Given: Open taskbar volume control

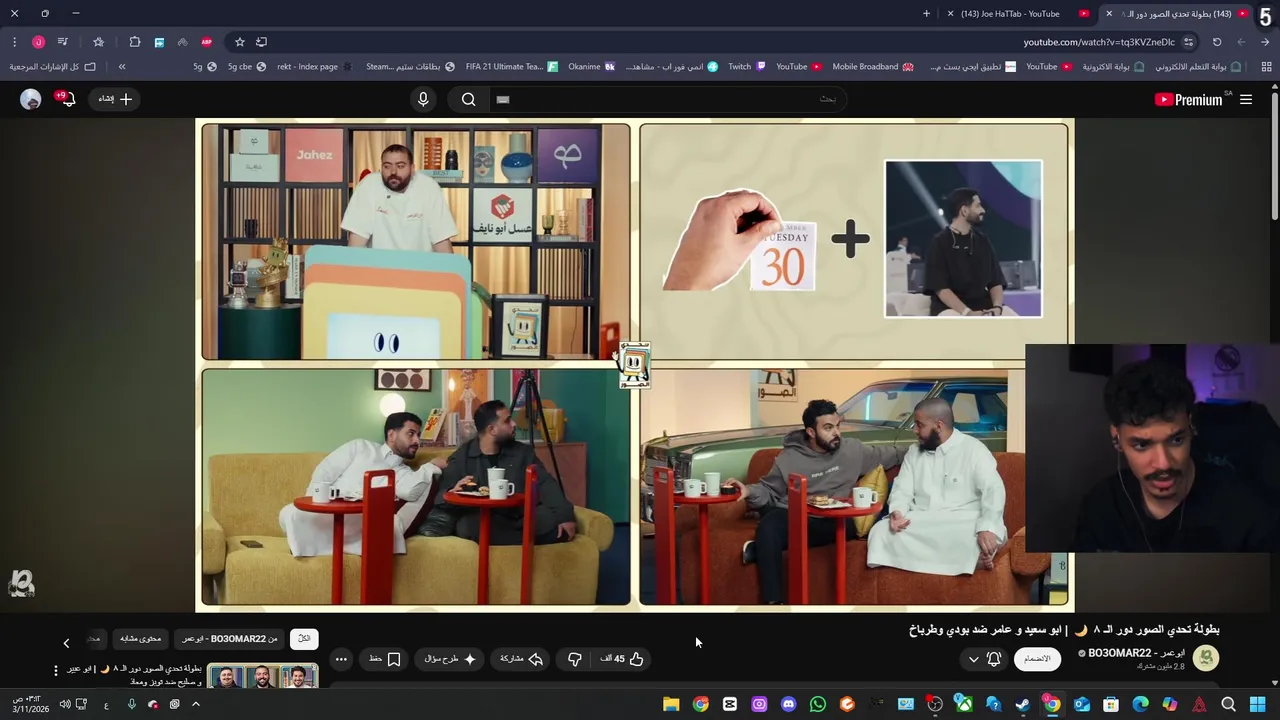Looking at the screenshot, I should [65, 704].
